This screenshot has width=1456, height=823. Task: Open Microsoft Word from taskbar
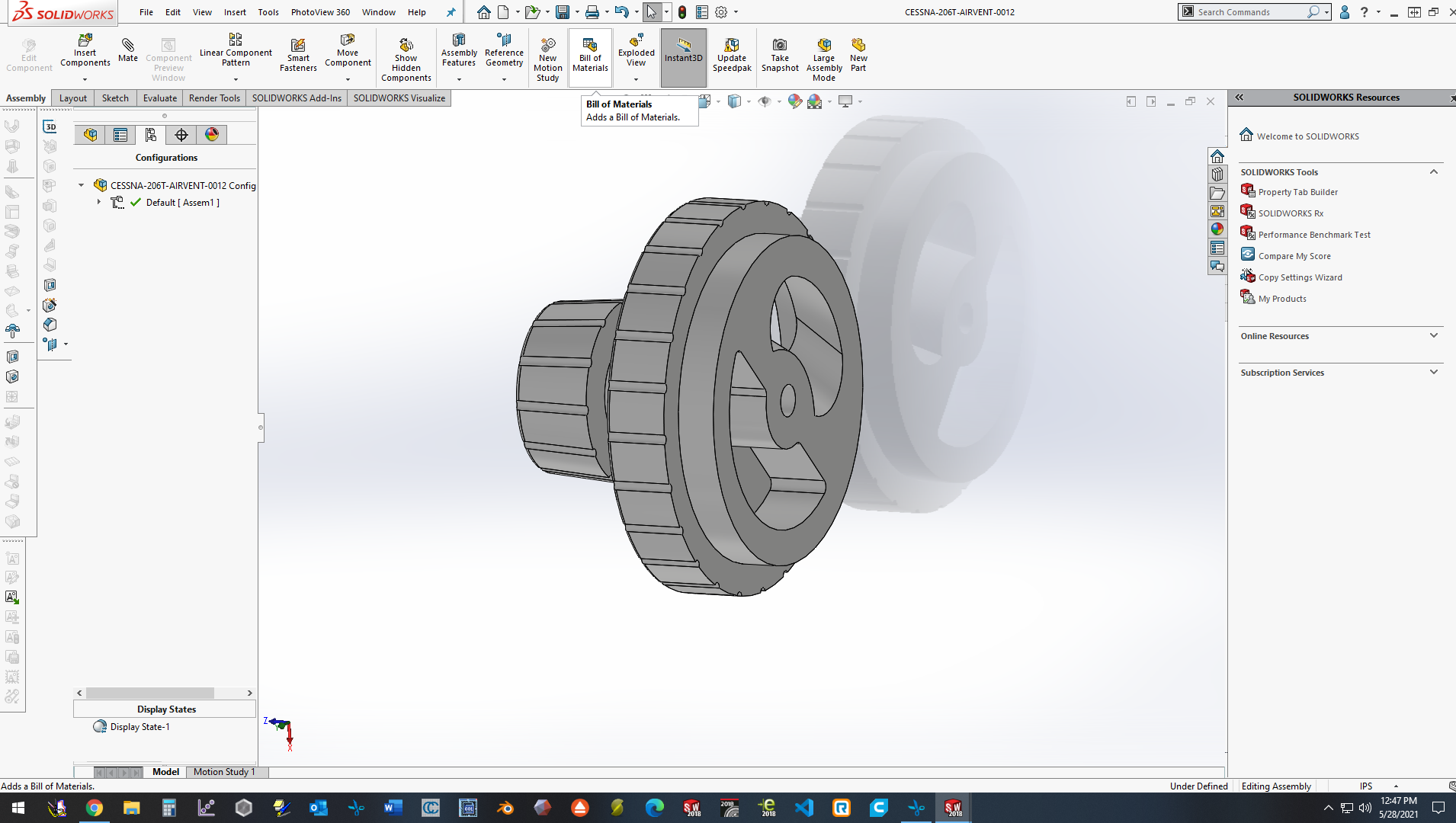point(393,808)
